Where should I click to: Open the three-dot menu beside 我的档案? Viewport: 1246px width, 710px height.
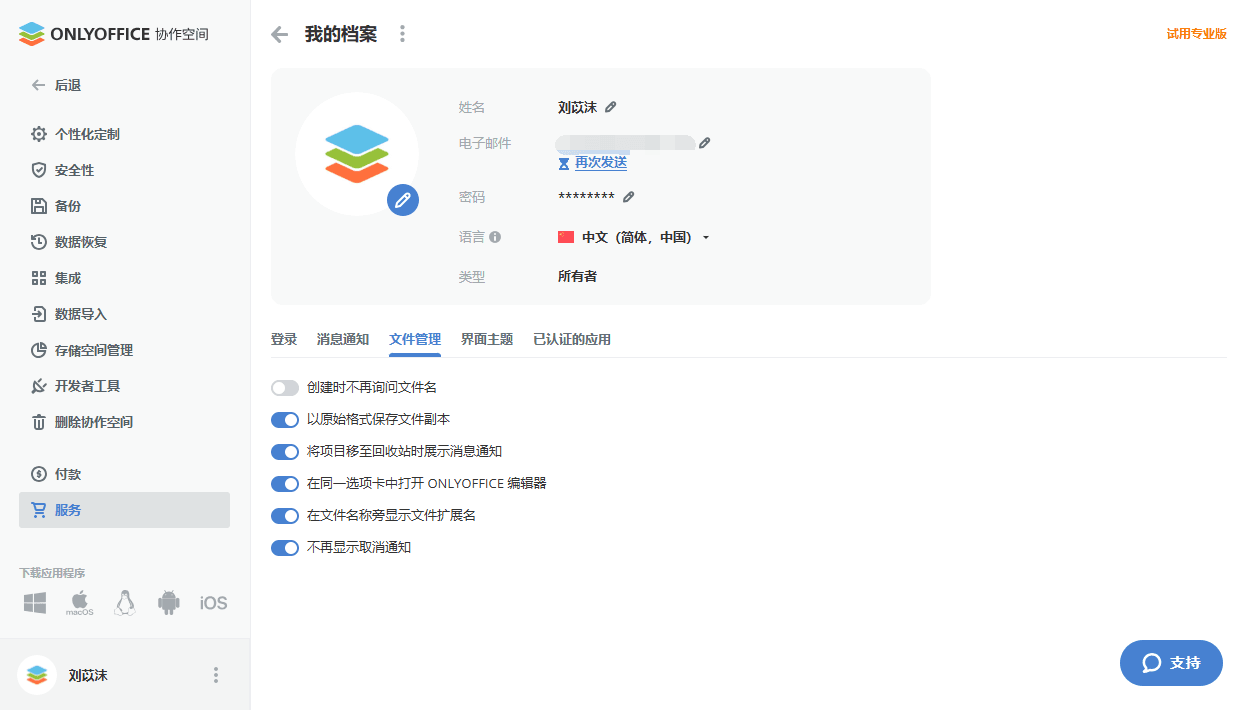coord(402,34)
